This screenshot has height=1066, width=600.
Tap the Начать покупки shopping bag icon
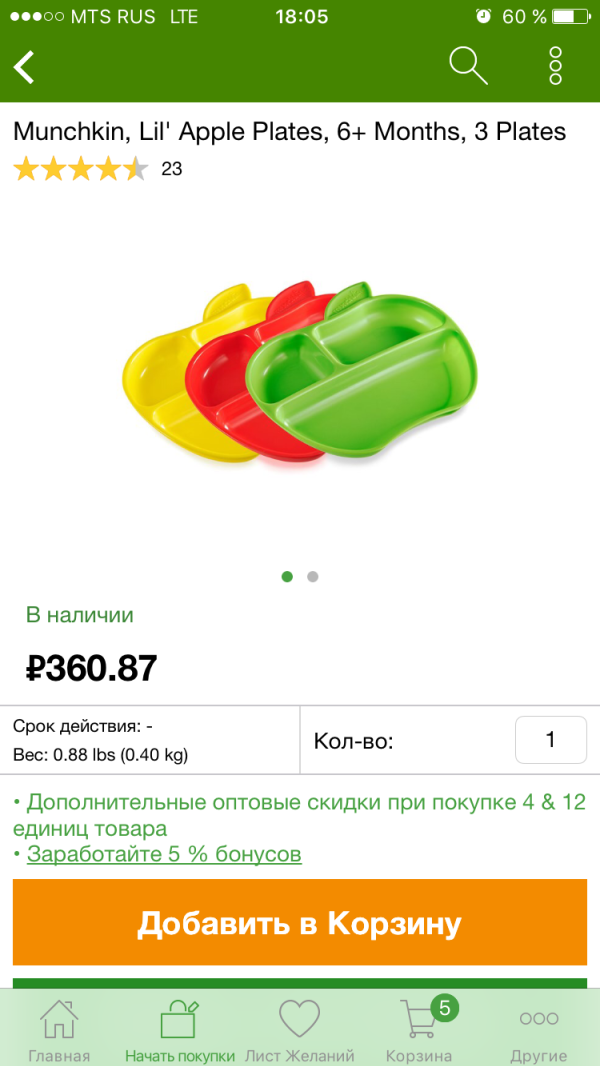tap(180, 1020)
